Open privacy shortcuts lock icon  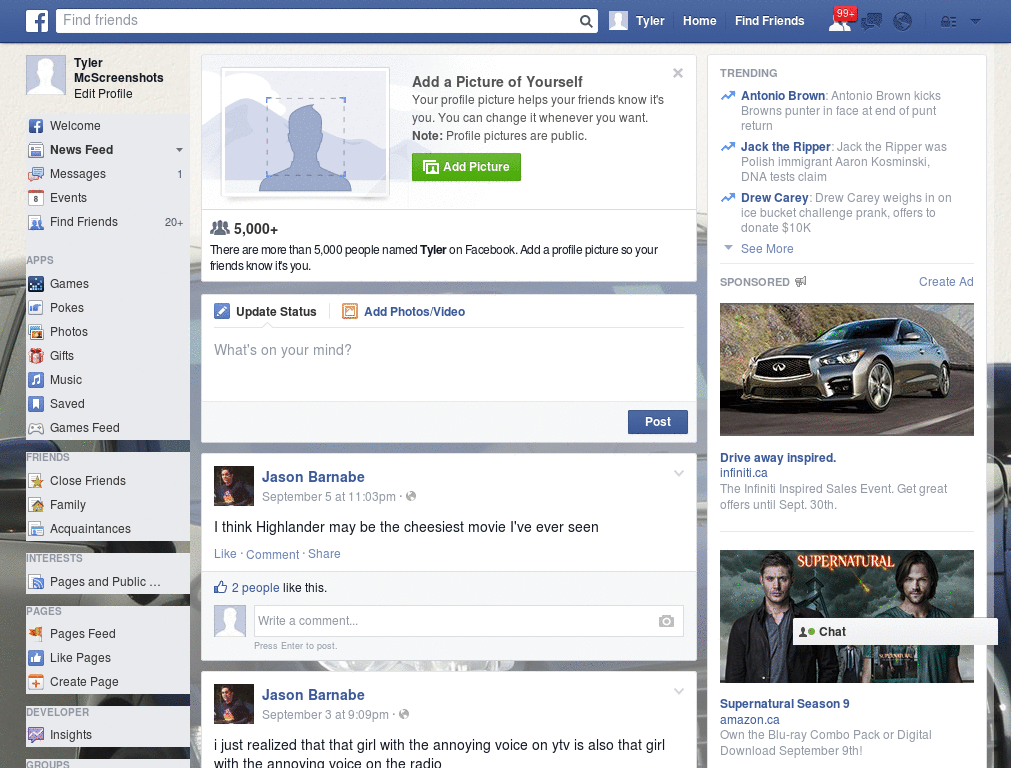coord(948,22)
